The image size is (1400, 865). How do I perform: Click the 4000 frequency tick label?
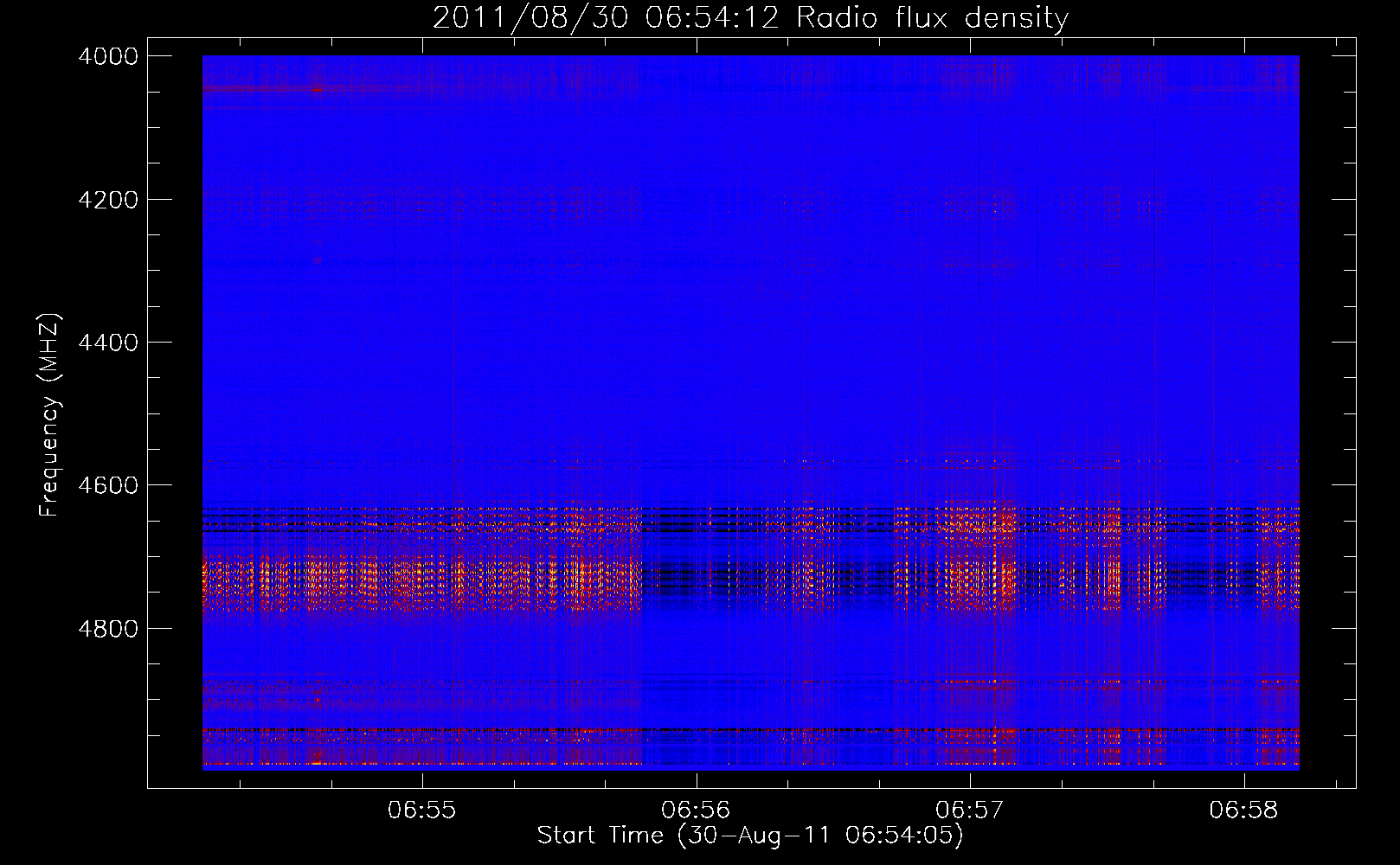pyautogui.click(x=108, y=56)
